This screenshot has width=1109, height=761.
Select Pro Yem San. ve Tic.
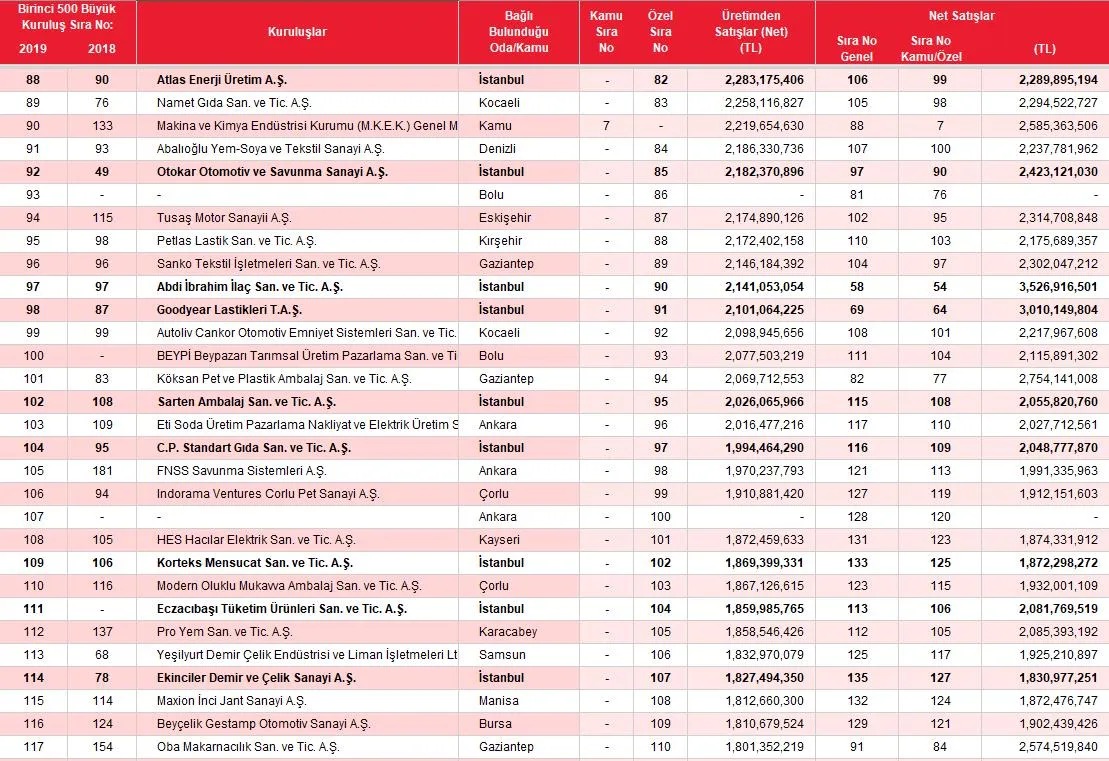pyautogui.click(x=224, y=632)
